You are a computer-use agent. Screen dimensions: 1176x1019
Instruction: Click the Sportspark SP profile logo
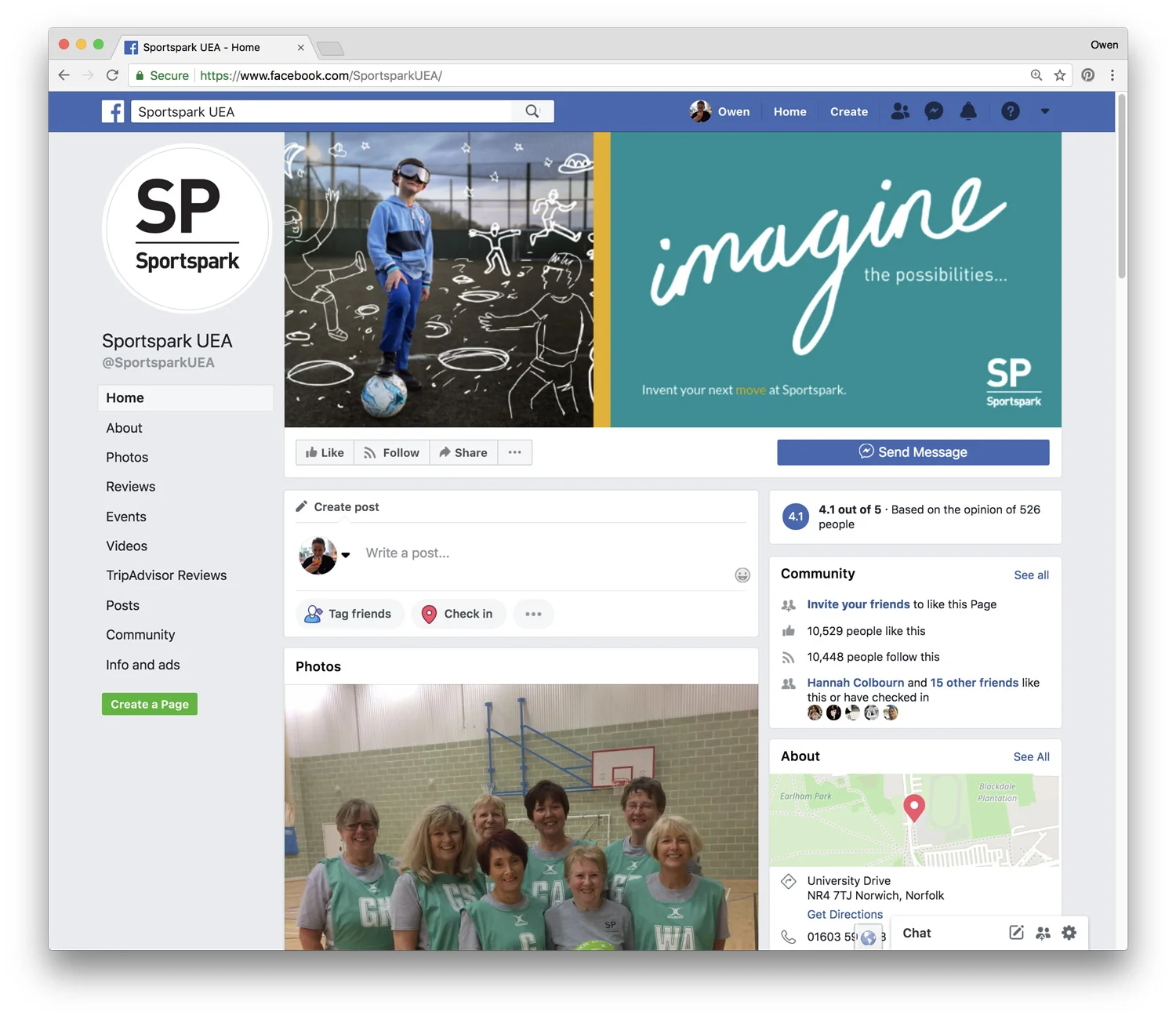coord(187,228)
